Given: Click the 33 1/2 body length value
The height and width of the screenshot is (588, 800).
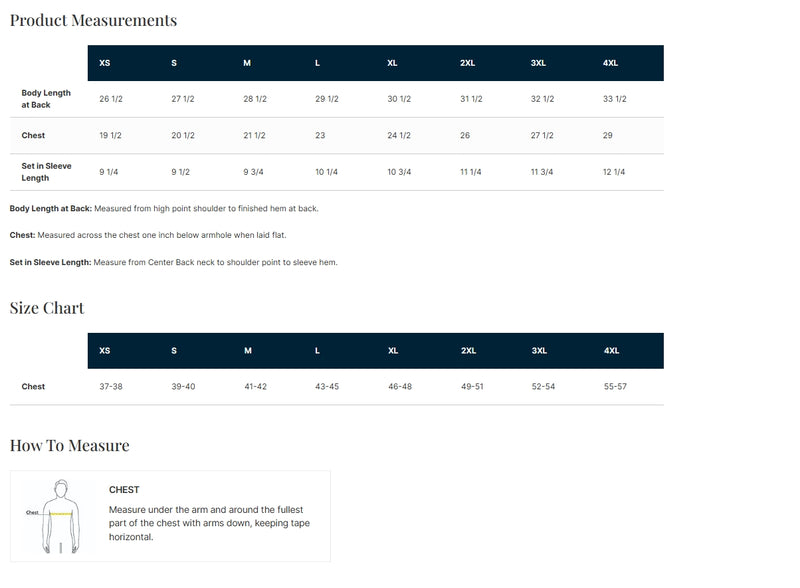Looking at the screenshot, I should [615, 99].
